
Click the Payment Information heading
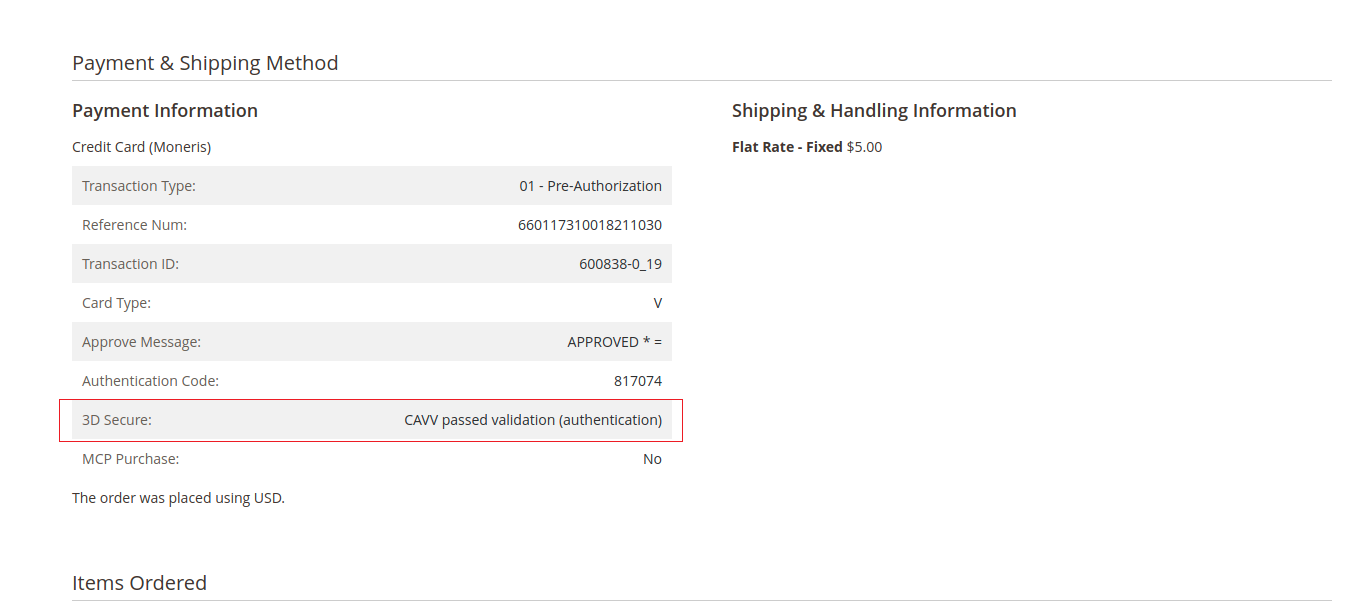pos(165,111)
